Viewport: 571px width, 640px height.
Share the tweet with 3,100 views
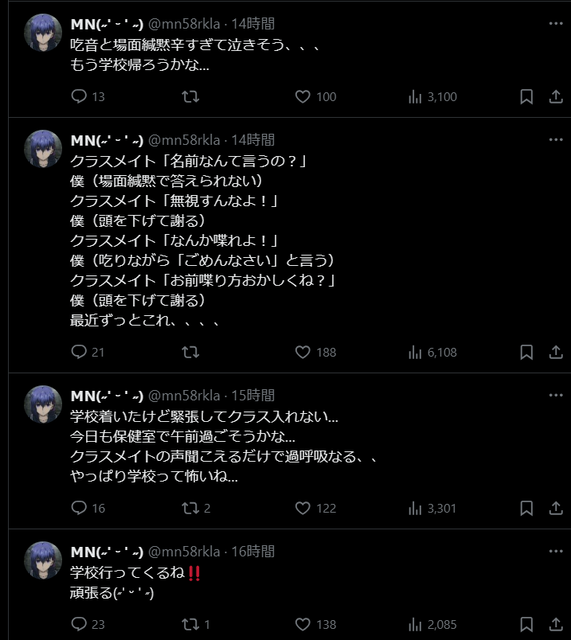tap(555, 96)
